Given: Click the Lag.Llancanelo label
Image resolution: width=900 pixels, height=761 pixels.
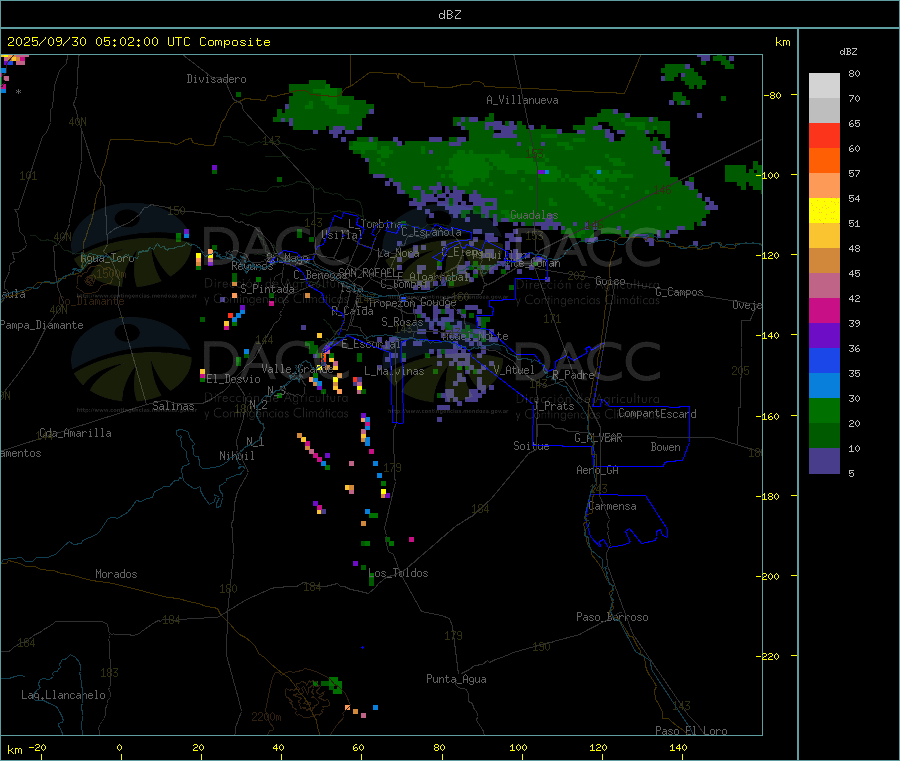Looking at the screenshot, I should click(x=63, y=695).
